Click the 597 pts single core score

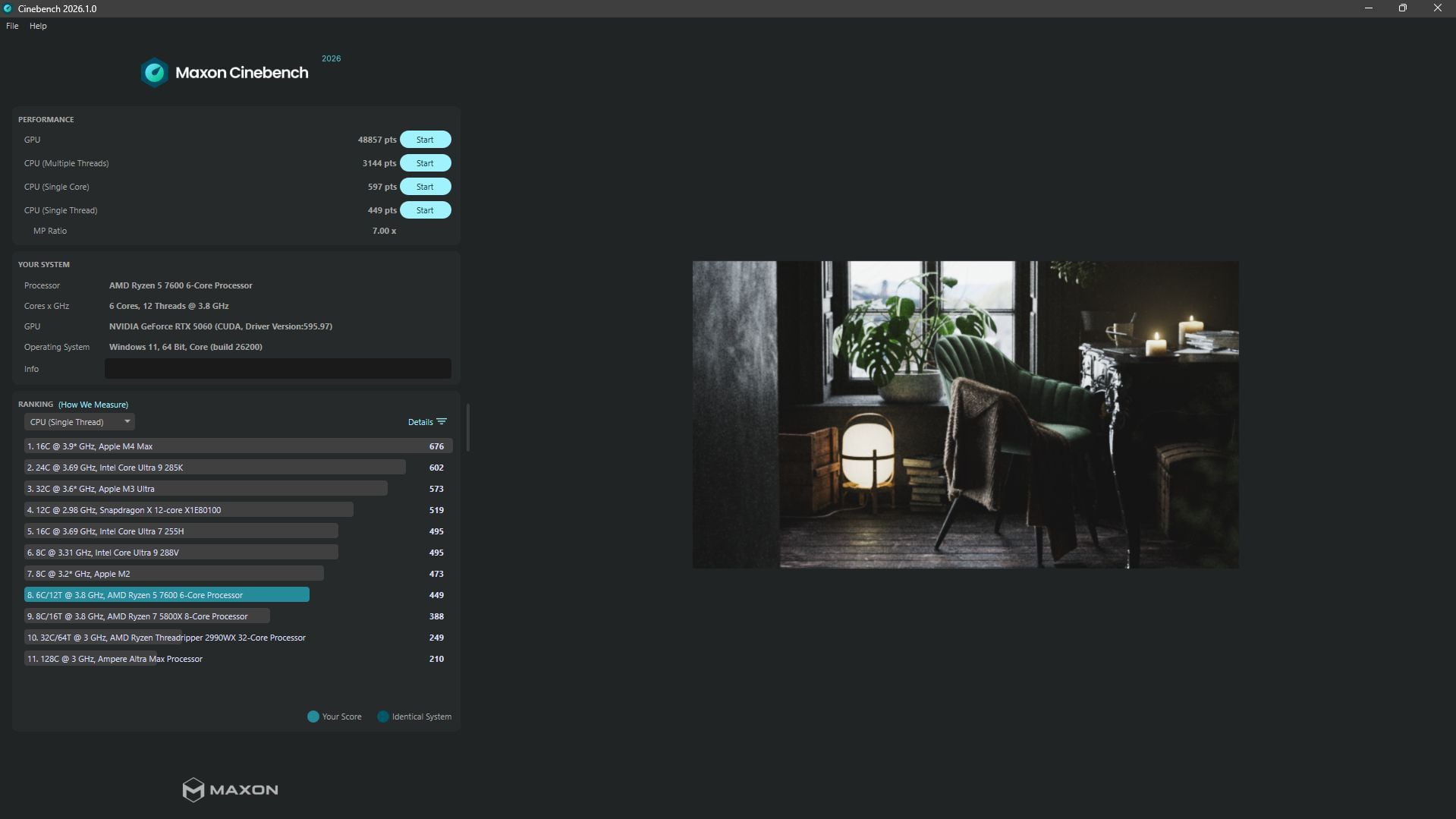coord(382,187)
